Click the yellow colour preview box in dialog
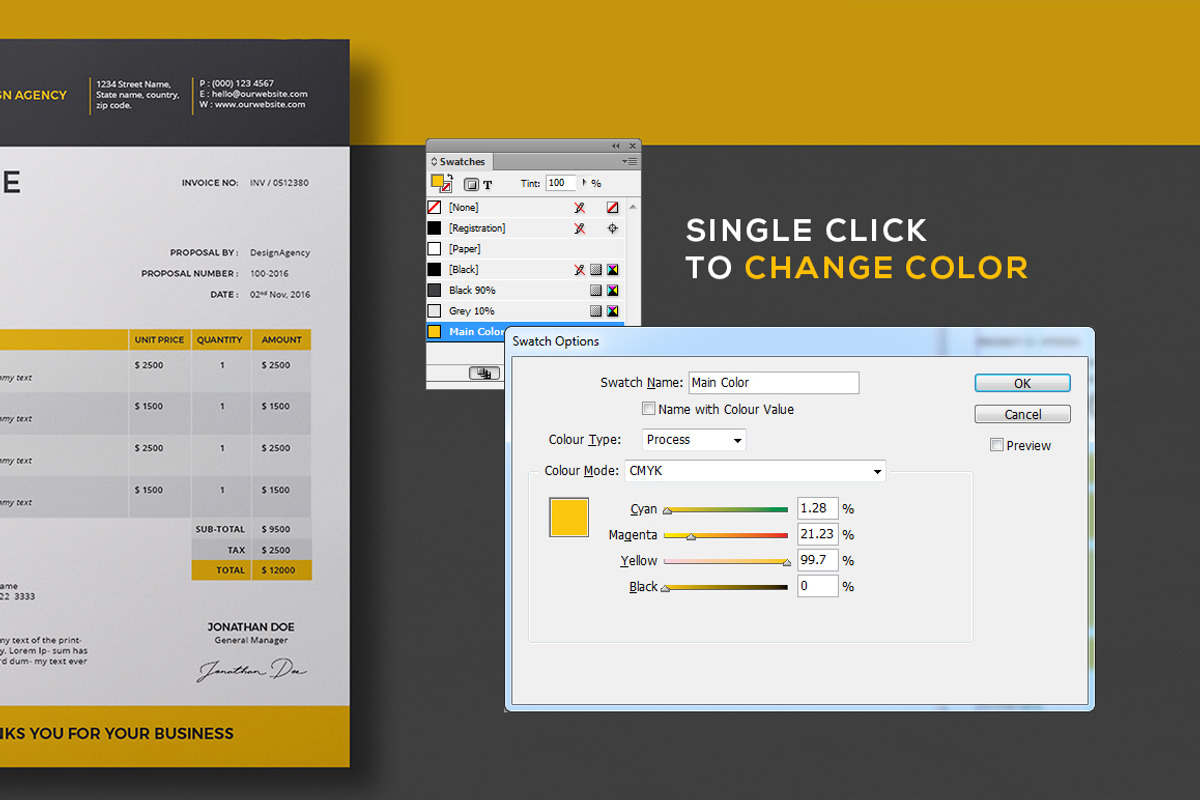This screenshot has width=1200, height=800. click(569, 517)
